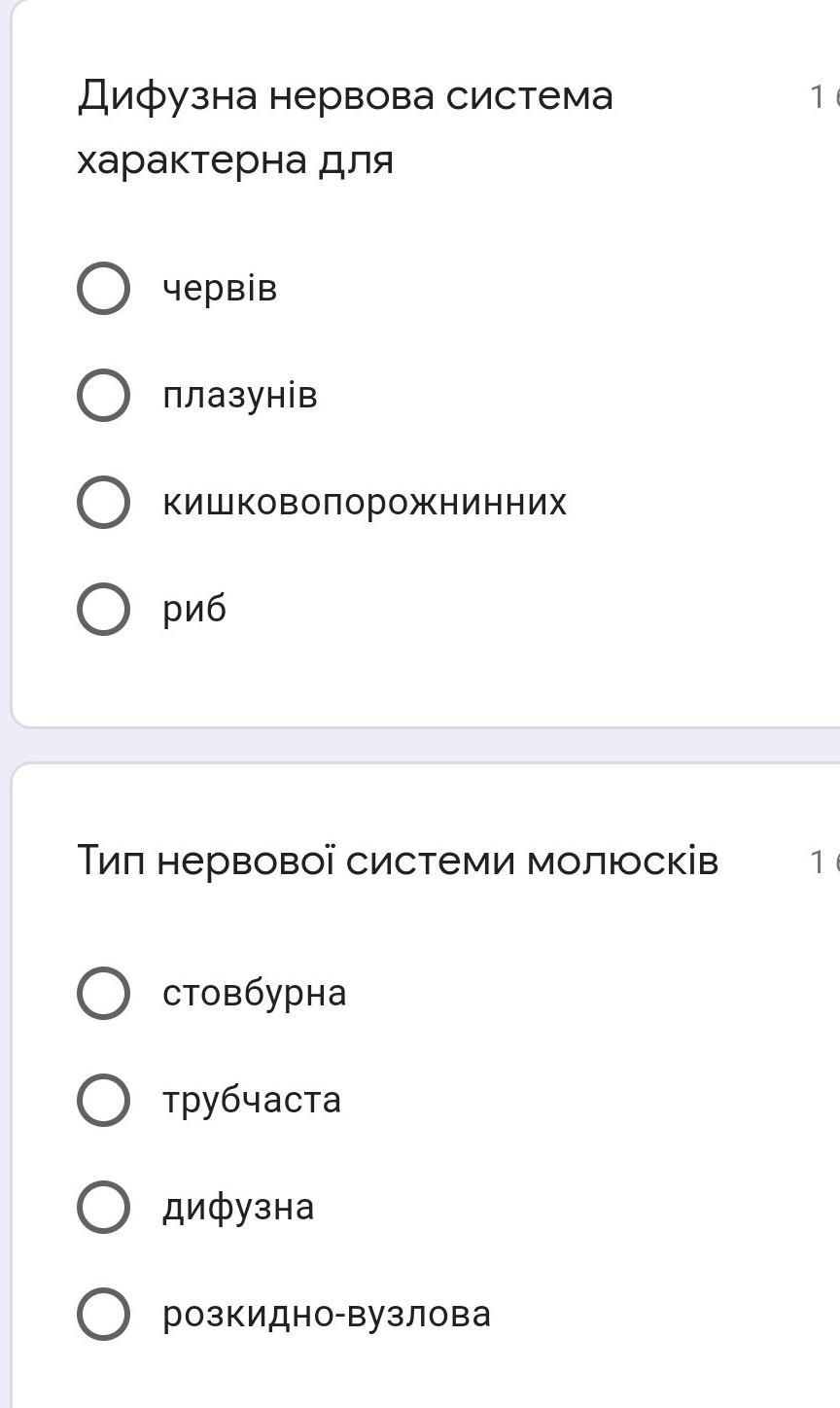Mark the radio circle beside риб
This screenshot has width=840, height=1408.
(x=103, y=610)
